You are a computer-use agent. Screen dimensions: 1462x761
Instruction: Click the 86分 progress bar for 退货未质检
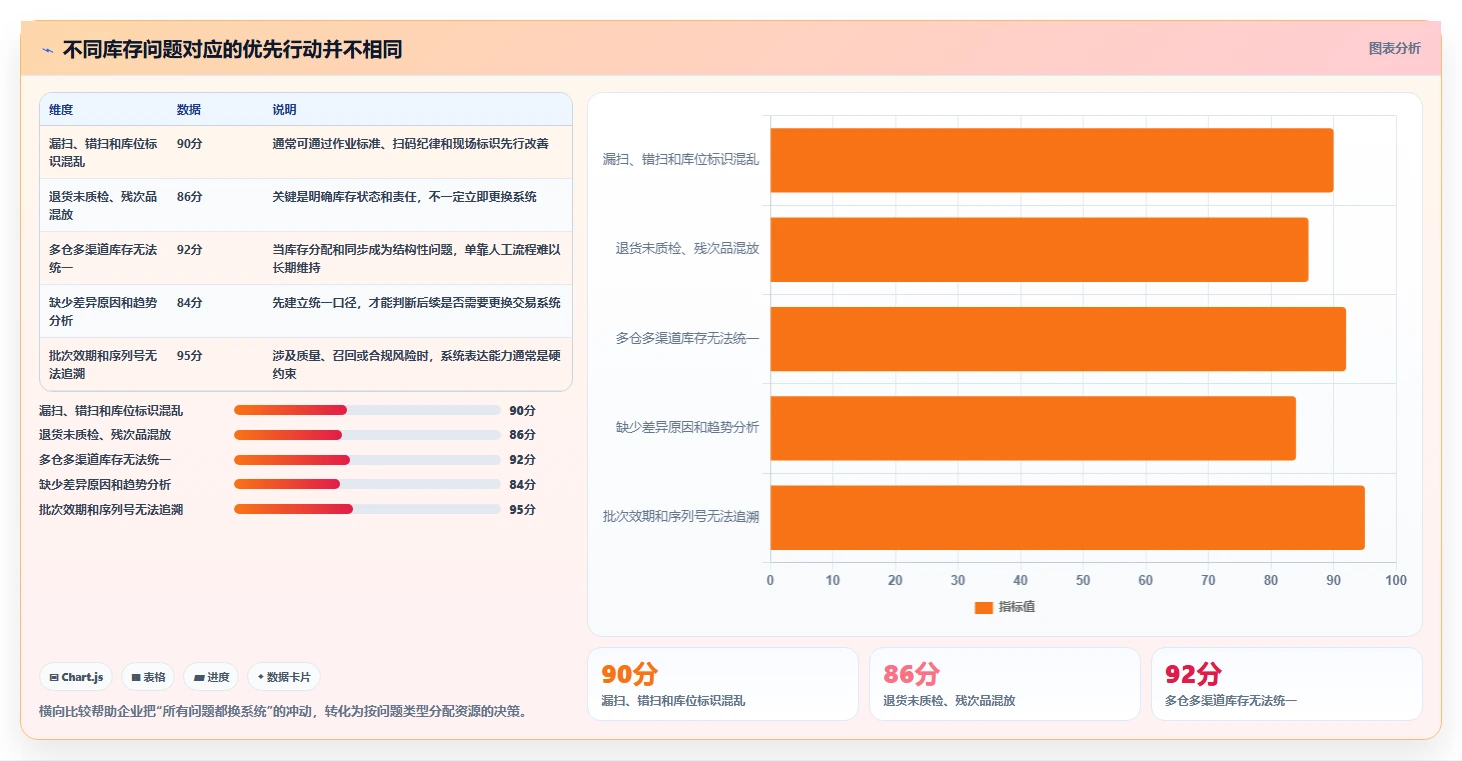[x=367, y=435]
